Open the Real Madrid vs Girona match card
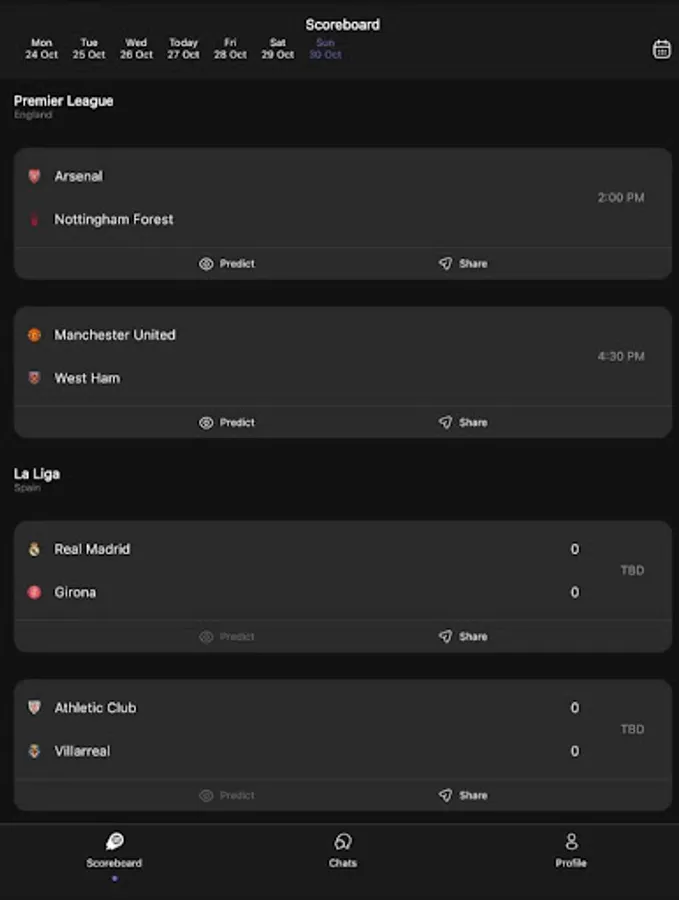Screen dimensions: 679x900 [340, 570]
